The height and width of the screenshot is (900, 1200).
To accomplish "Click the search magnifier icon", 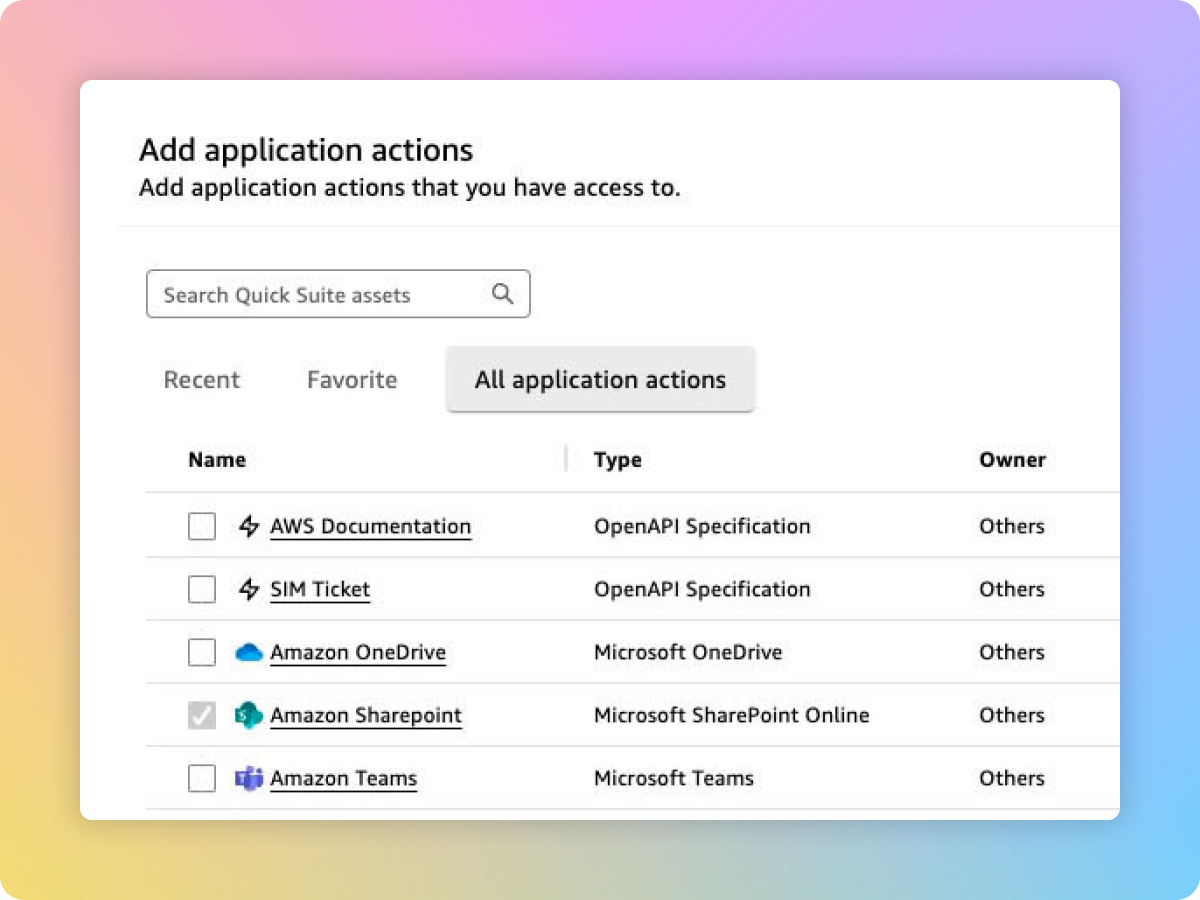I will click(502, 294).
